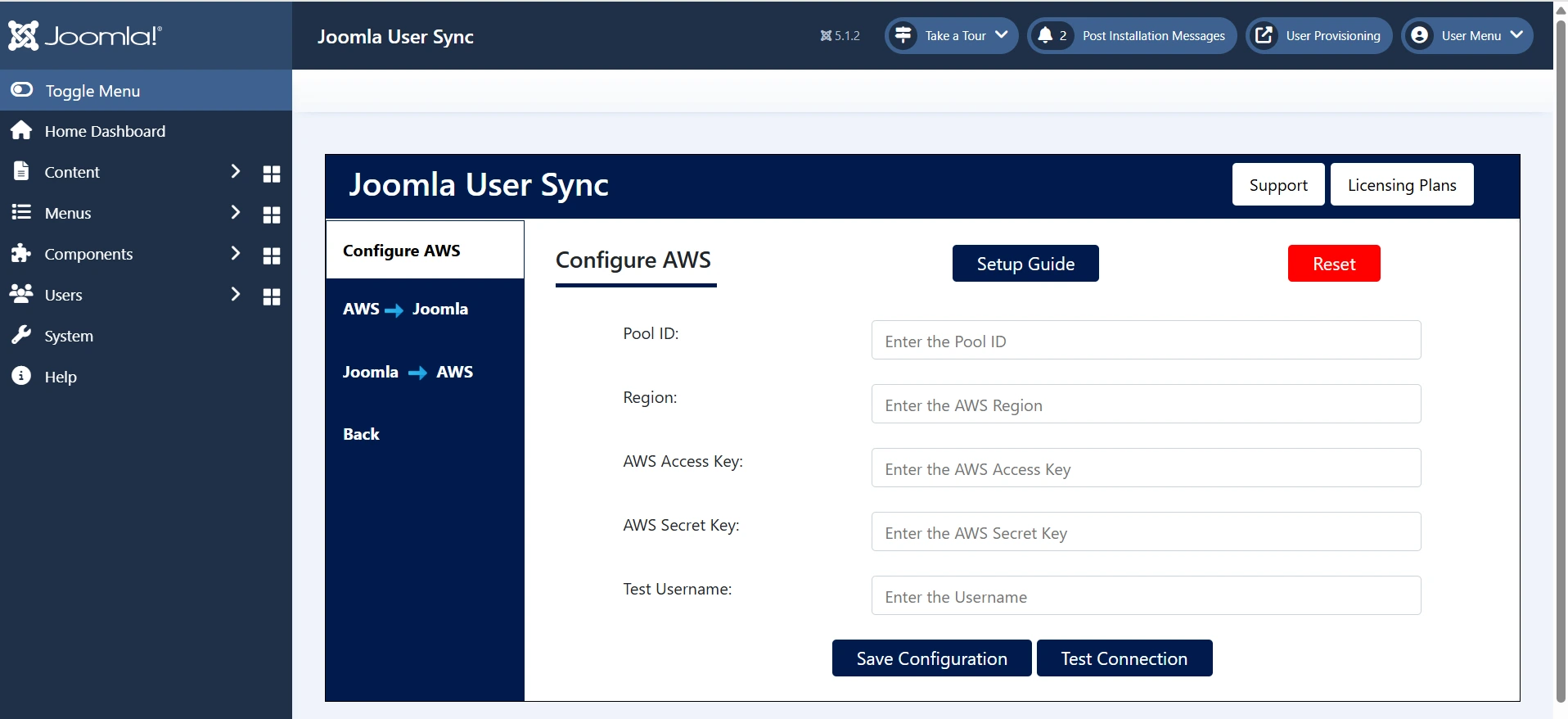1568x719 pixels.
Task: Click the Help info icon
Action: tap(21, 376)
